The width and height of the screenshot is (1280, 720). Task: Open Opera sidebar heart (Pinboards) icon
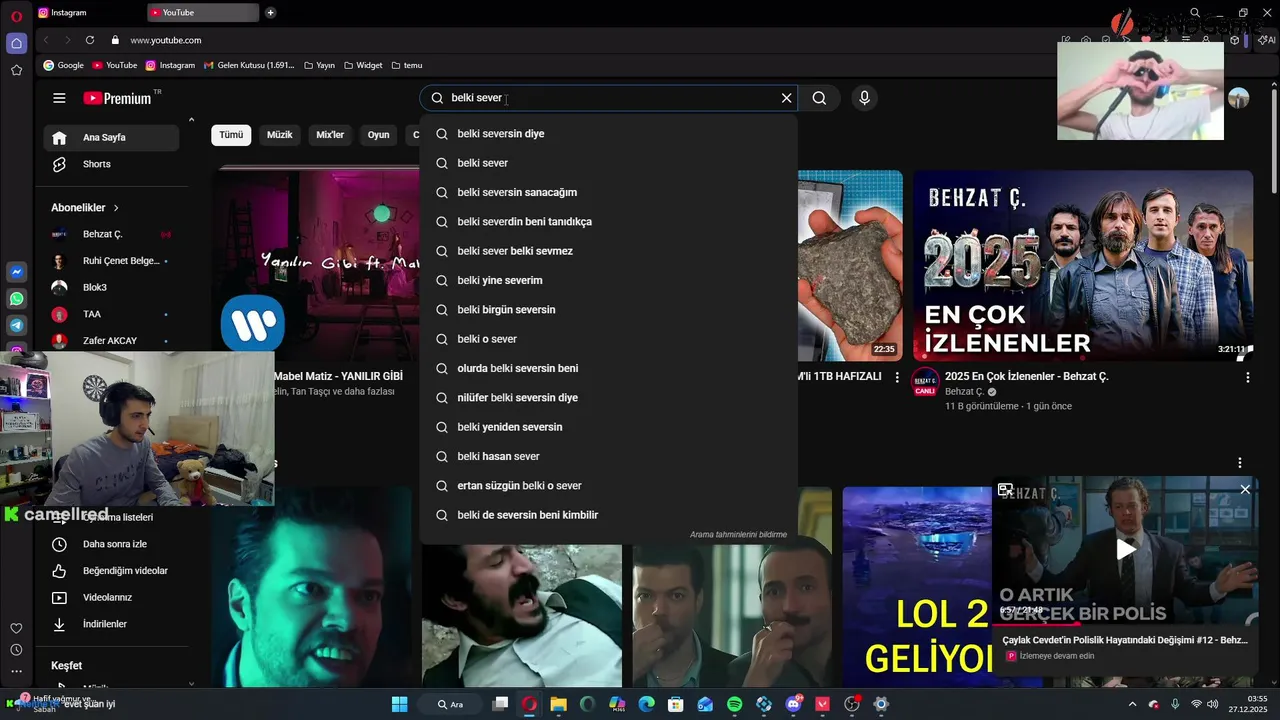pyautogui.click(x=16, y=628)
